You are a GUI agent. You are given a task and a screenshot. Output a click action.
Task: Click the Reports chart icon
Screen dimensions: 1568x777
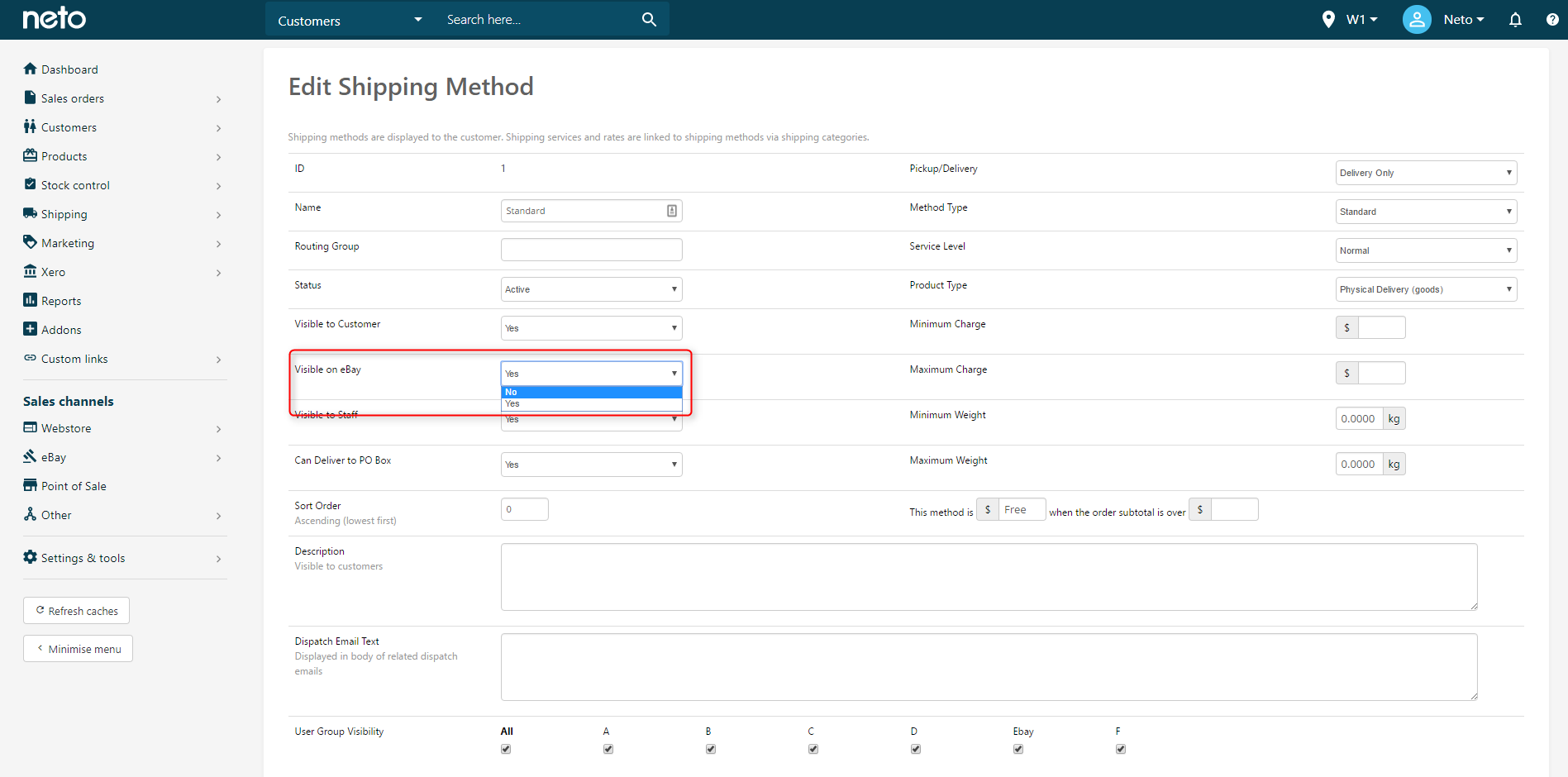(x=31, y=300)
